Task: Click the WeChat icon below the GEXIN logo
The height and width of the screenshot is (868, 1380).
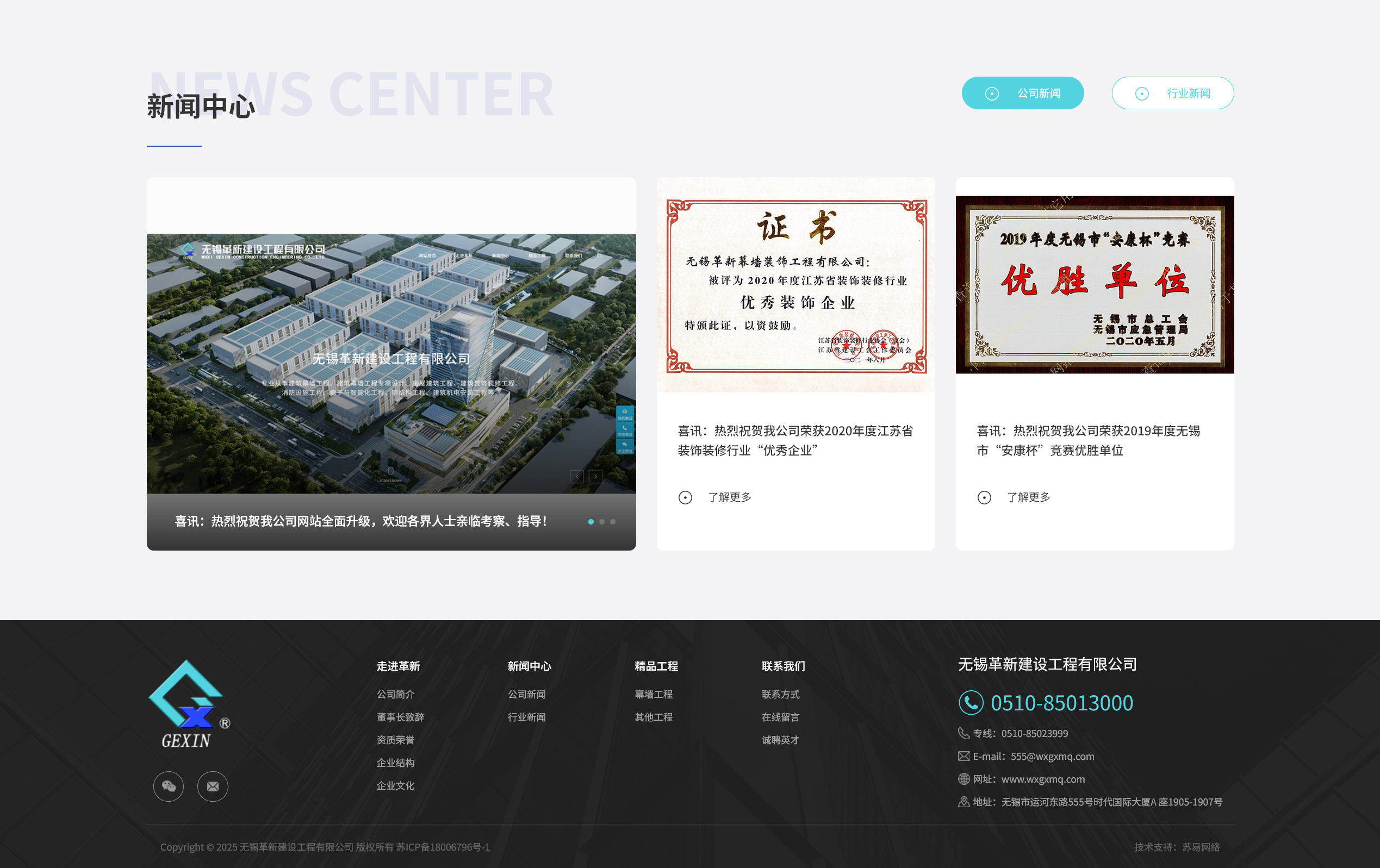Action: click(x=168, y=786)
